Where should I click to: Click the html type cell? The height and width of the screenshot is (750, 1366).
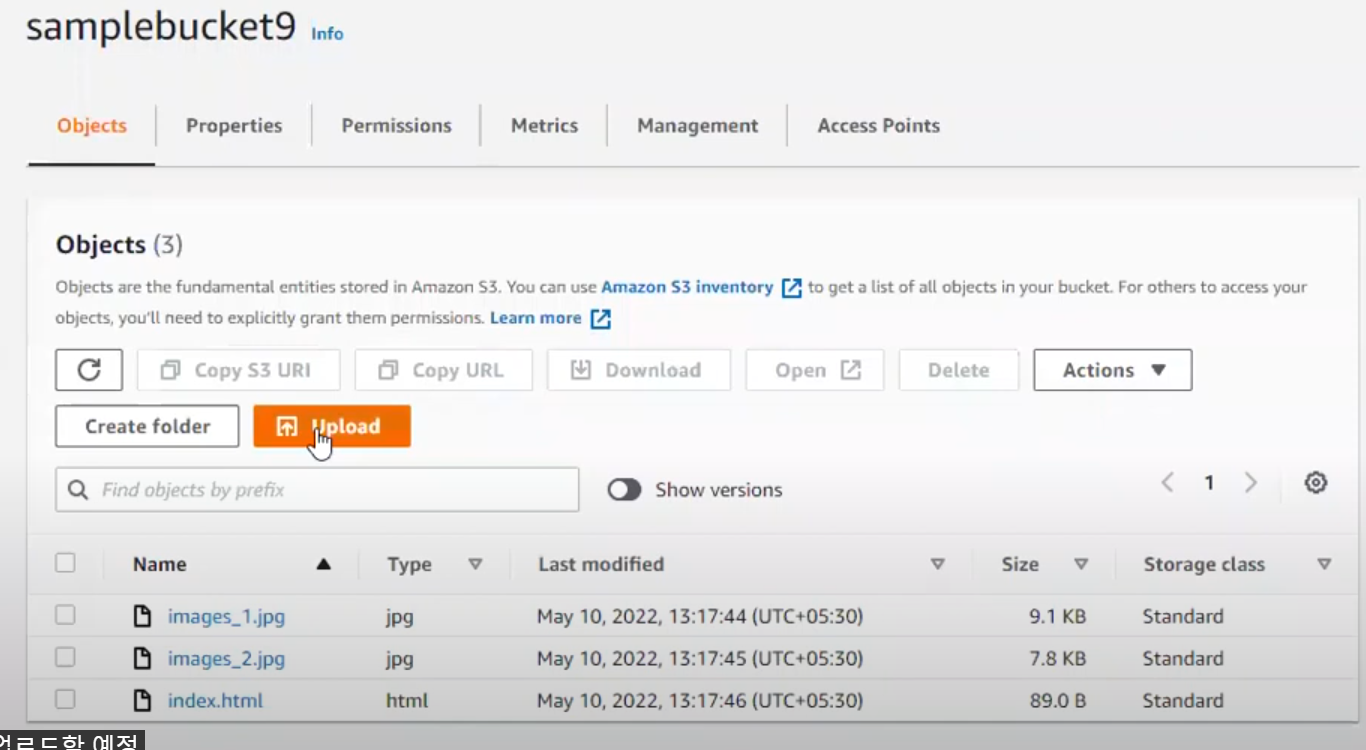407,700
